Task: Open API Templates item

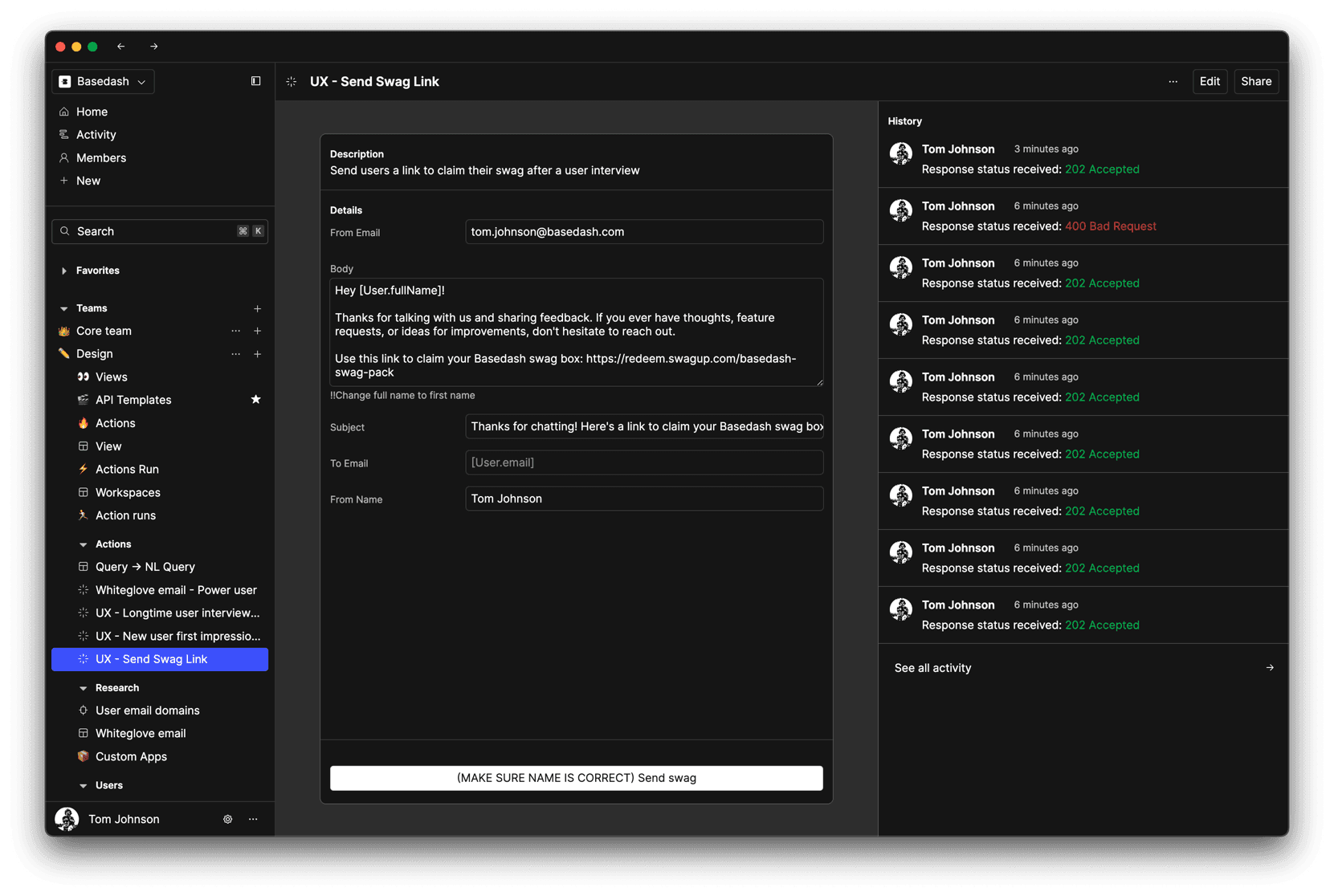Action: coord(160,400)
